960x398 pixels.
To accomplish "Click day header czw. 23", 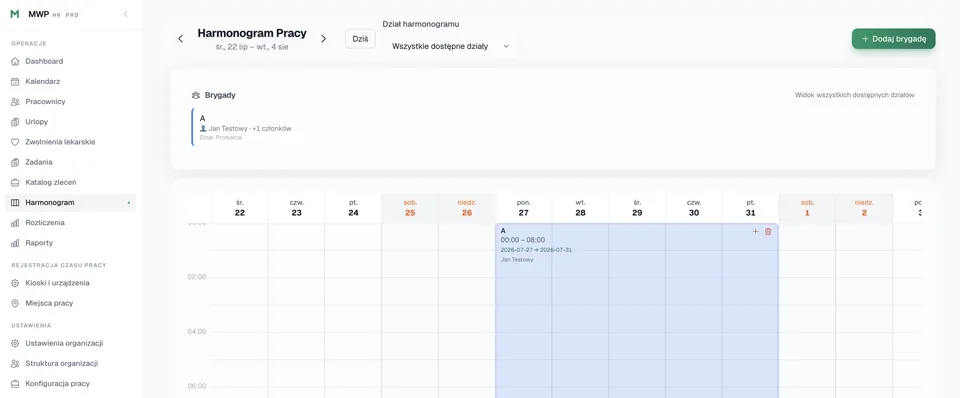I will point(296,208).
